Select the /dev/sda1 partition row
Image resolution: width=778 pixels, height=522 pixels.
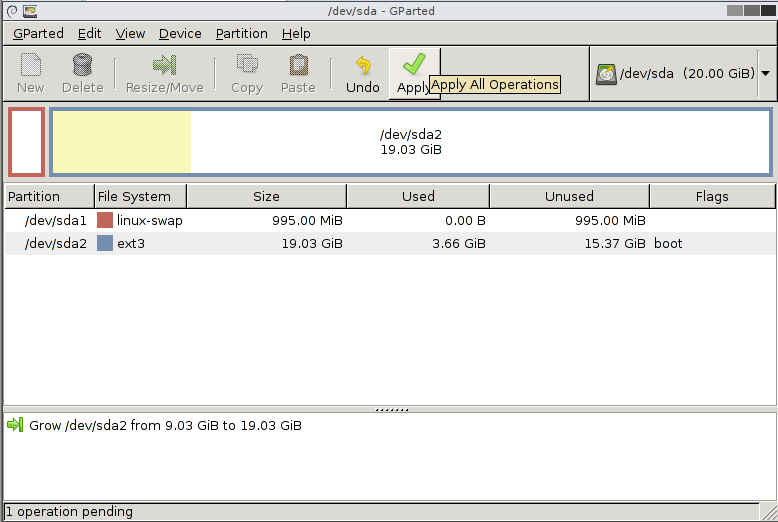389,220
